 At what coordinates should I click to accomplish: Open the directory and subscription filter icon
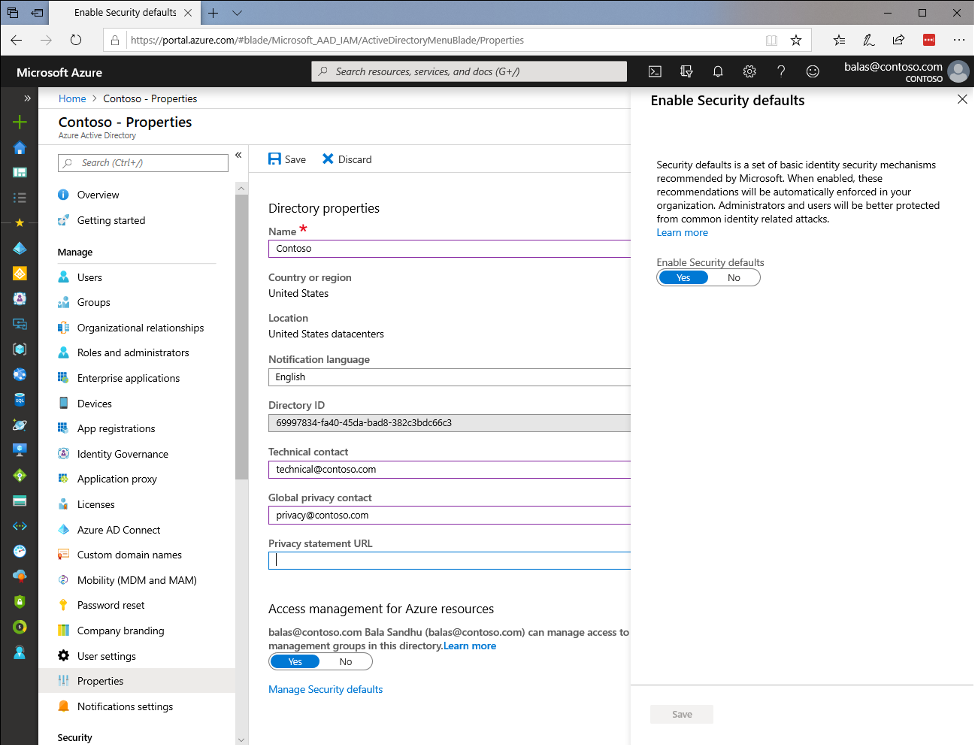pos(686,72)
